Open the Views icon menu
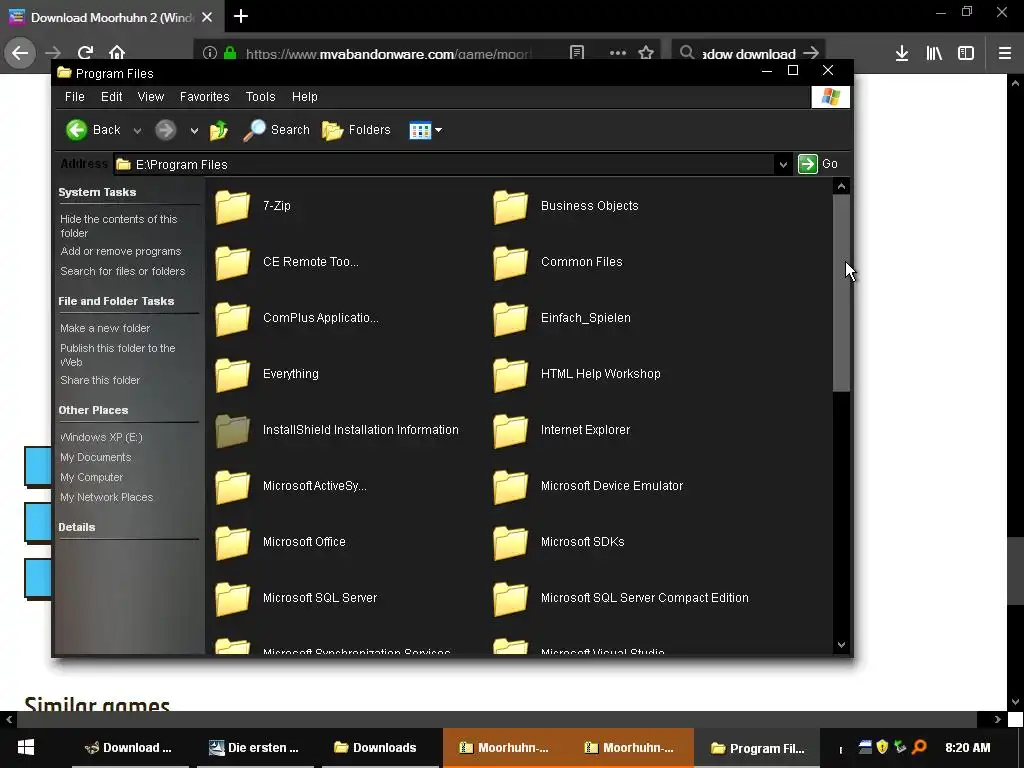 (x=420, y=130)
